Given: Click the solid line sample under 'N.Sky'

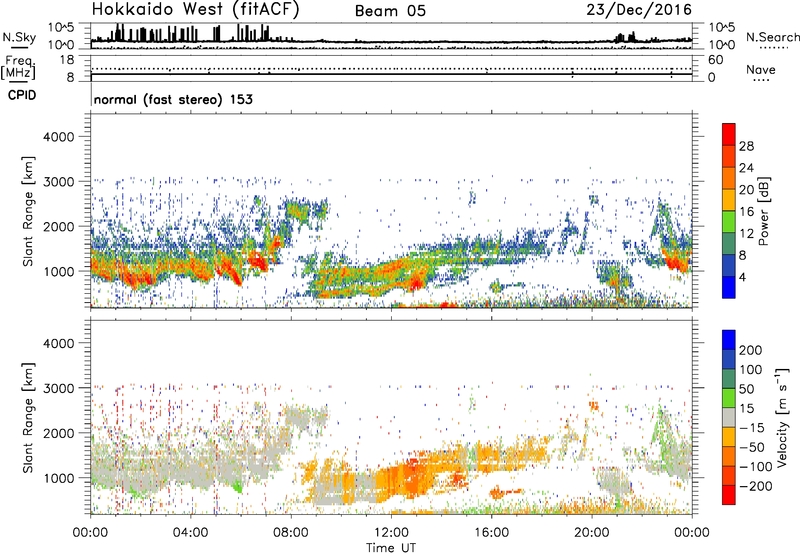Looking at the screenshot, I should tap(19, 47).
